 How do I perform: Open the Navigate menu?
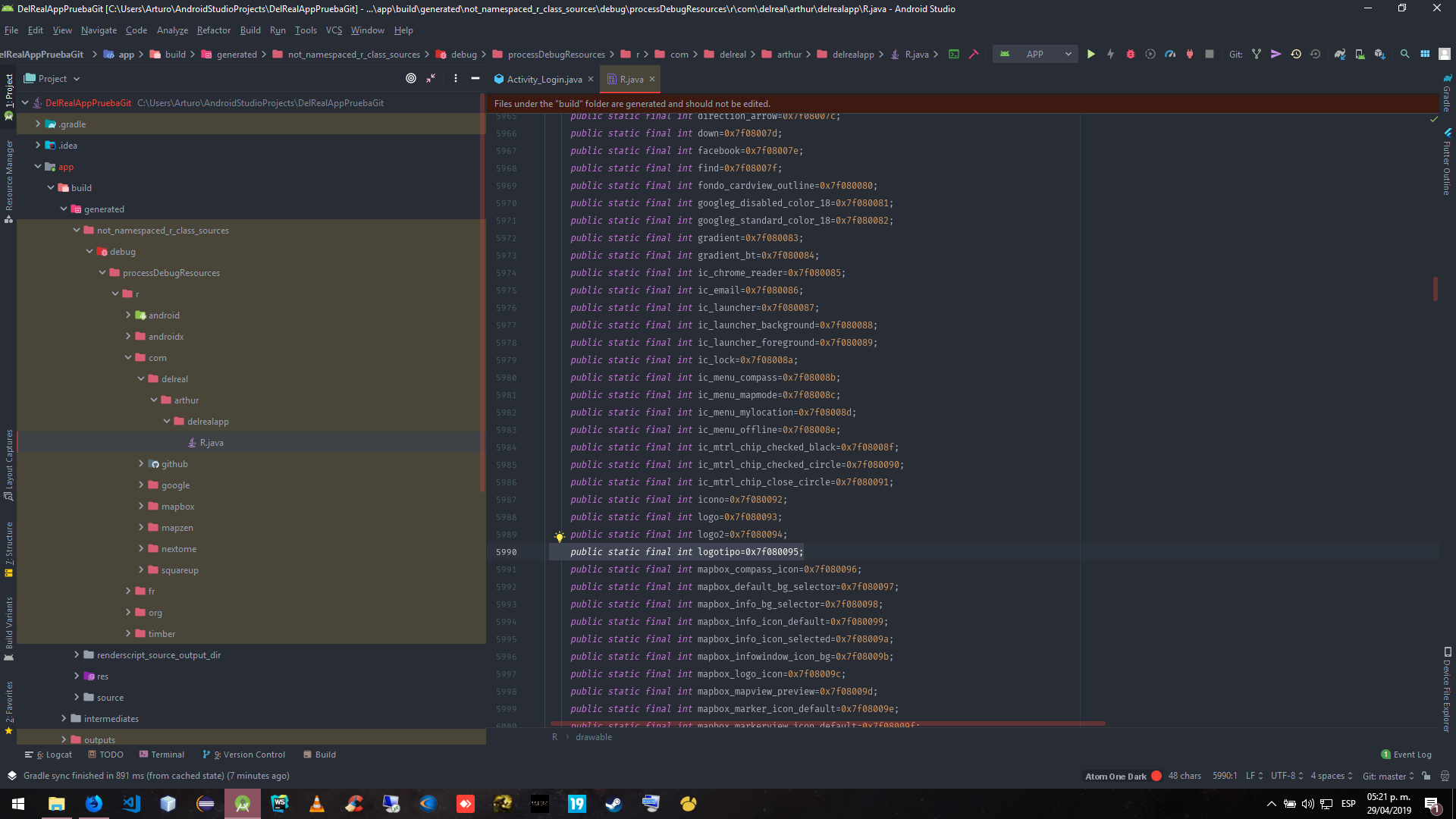coord(99,30)
